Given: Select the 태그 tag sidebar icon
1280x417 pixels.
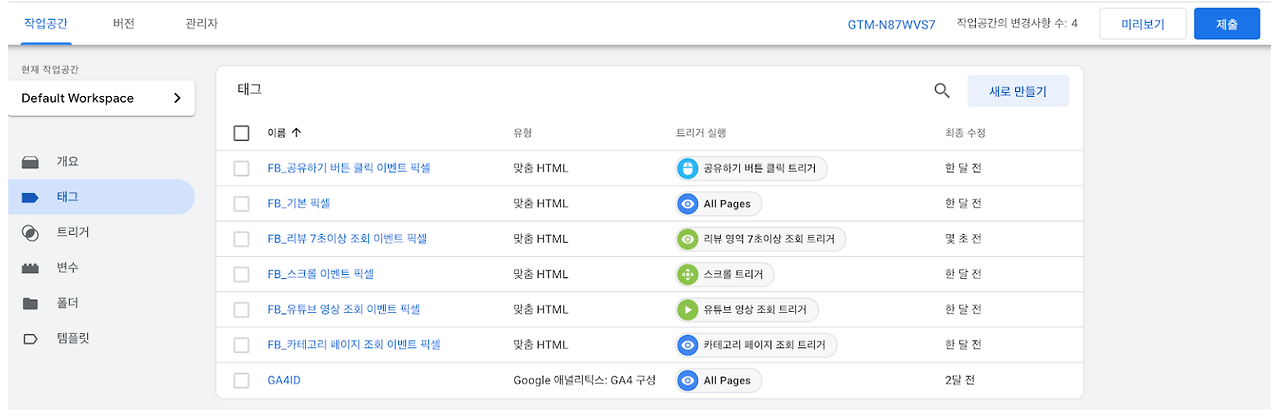Looking at the screenshot, I should point(30,197).
